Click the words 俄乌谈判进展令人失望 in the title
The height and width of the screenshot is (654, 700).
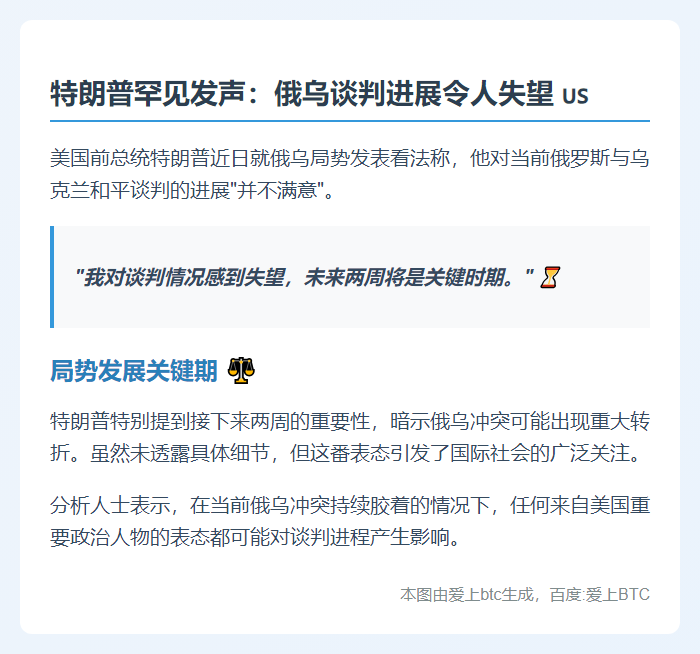pos(414,94)
